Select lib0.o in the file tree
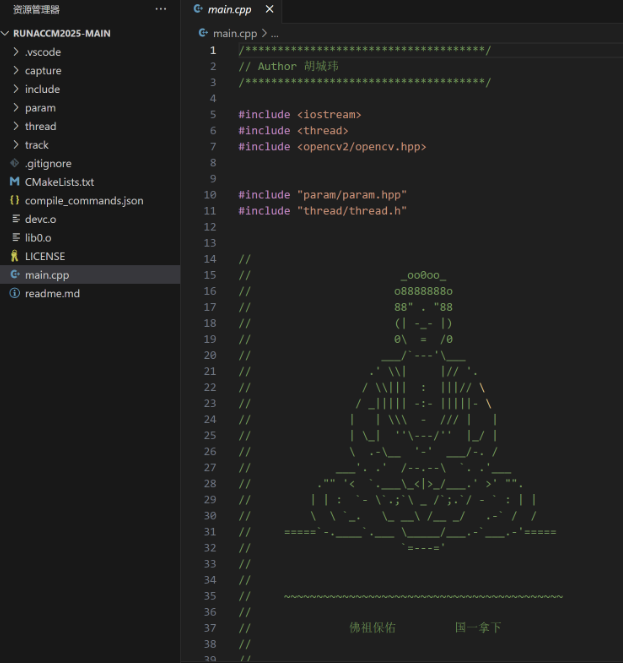This screenshot has height=663, width=623. pos(38,237)
